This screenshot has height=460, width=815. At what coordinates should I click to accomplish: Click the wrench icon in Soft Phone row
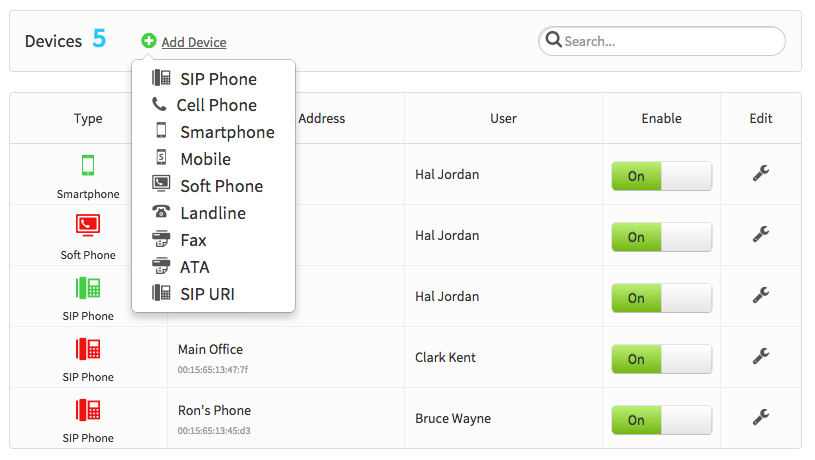[761, 234]
